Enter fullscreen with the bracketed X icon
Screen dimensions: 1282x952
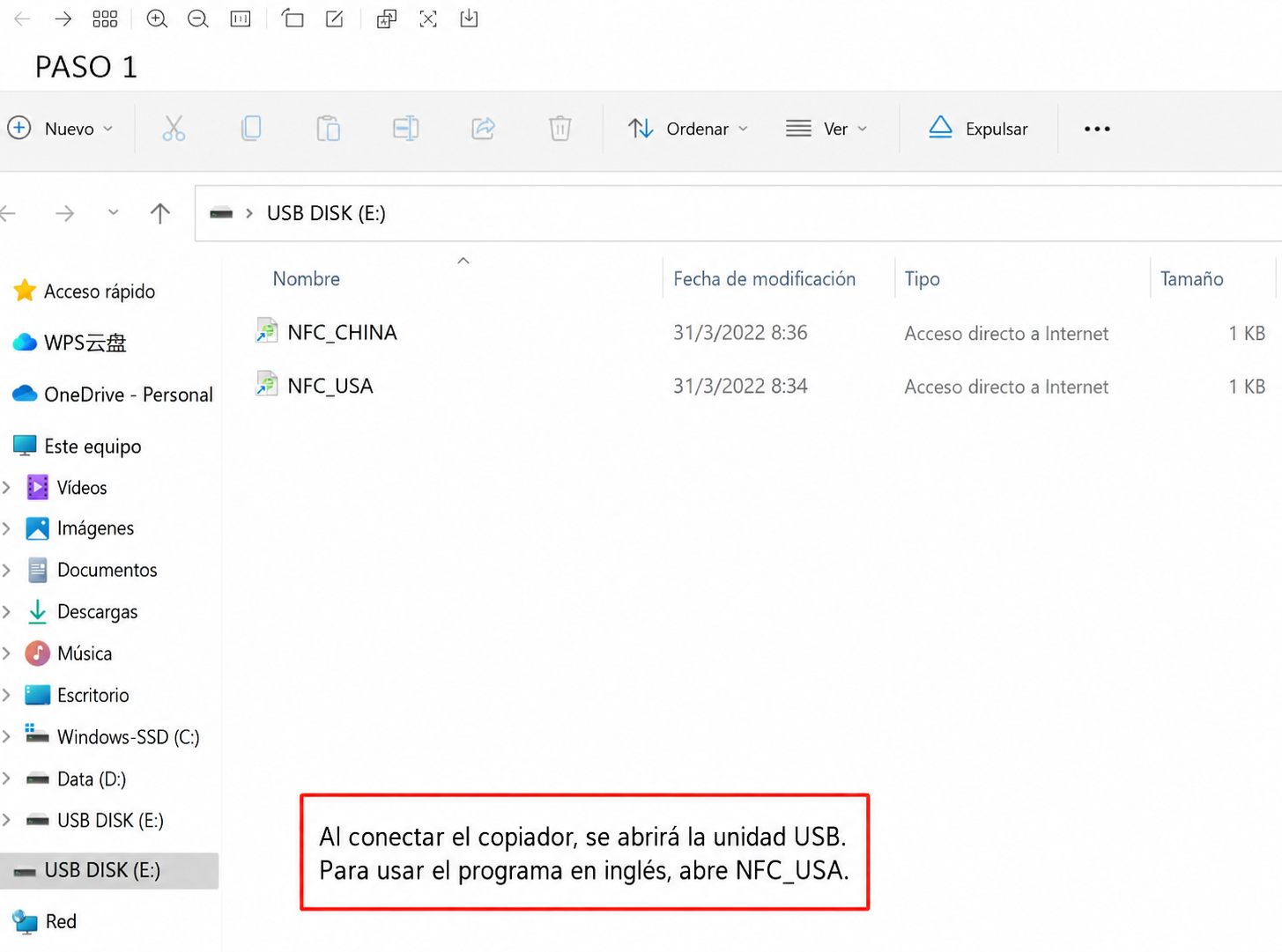428,18
